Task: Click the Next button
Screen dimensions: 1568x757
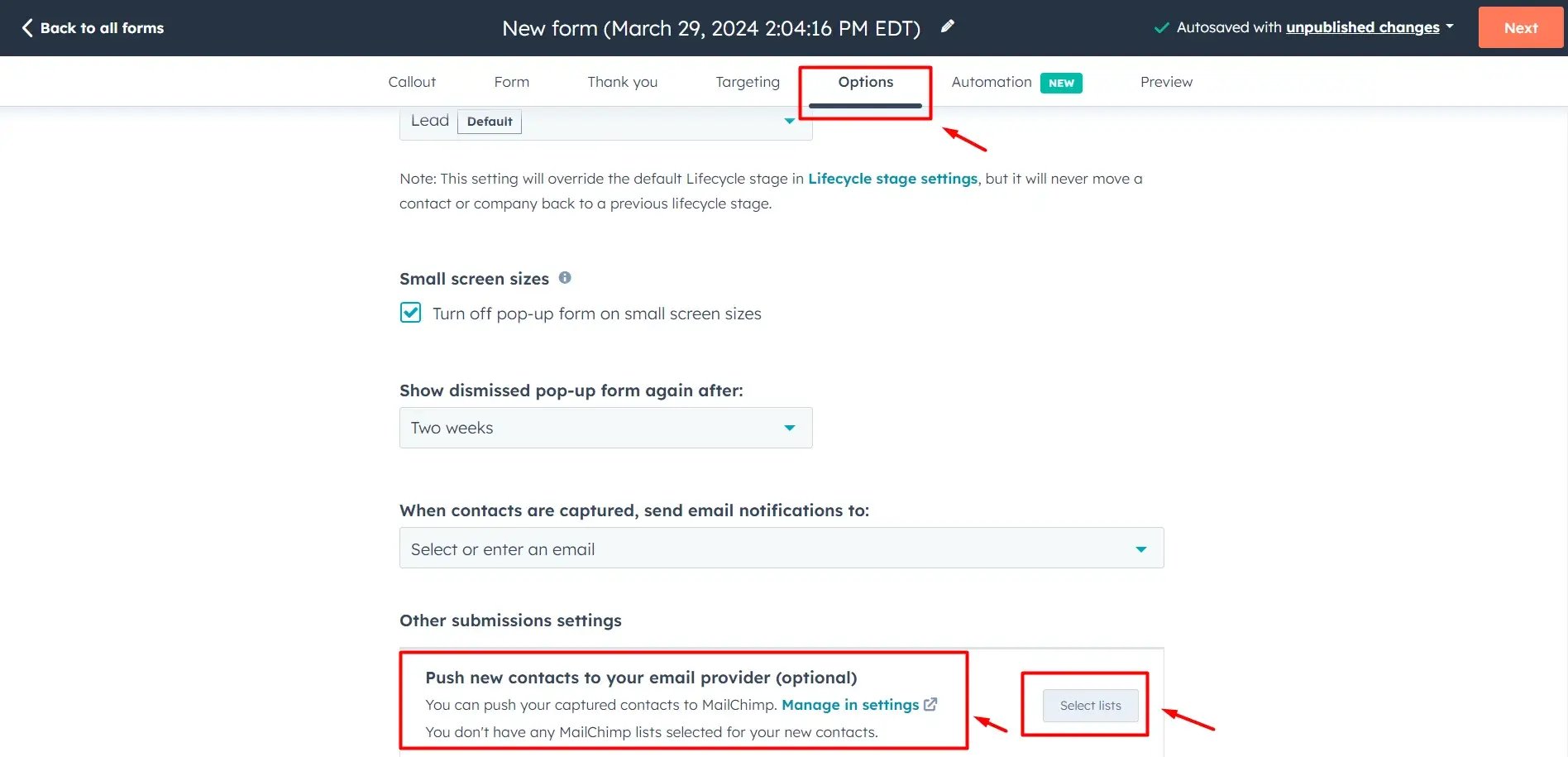Action: (x=1520, y=27)
